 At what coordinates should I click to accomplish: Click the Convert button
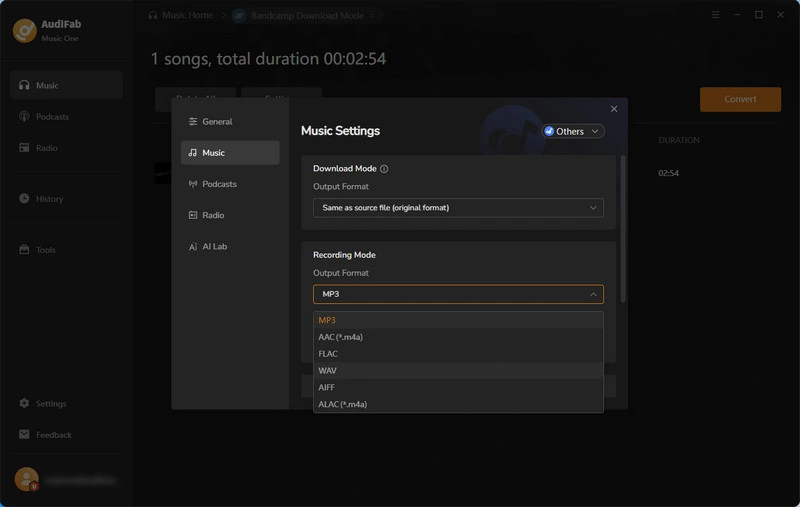click(x=740, y=99)
